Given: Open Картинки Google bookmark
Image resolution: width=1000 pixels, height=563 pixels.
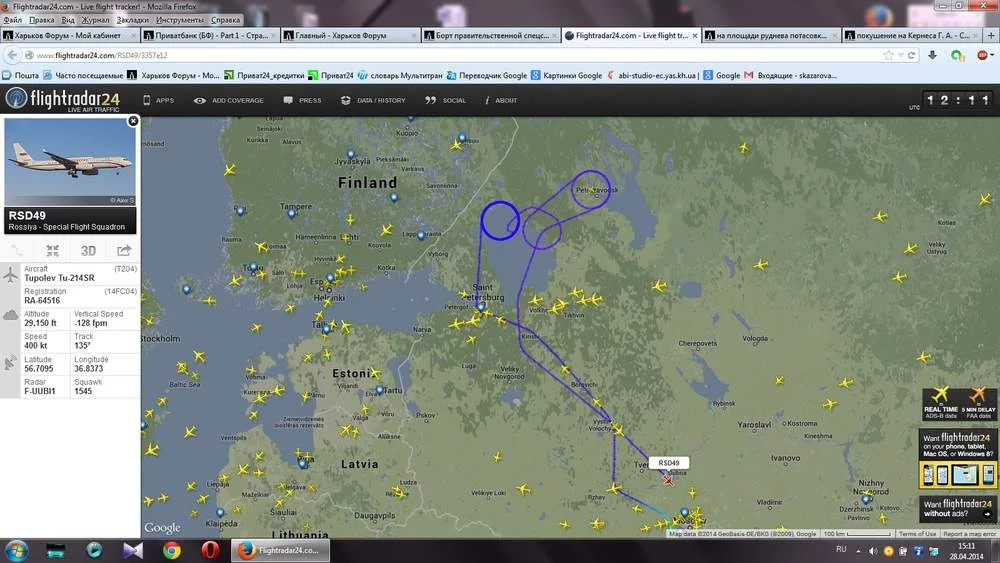Looking at the screenshot, I should [x=566, y=75].
